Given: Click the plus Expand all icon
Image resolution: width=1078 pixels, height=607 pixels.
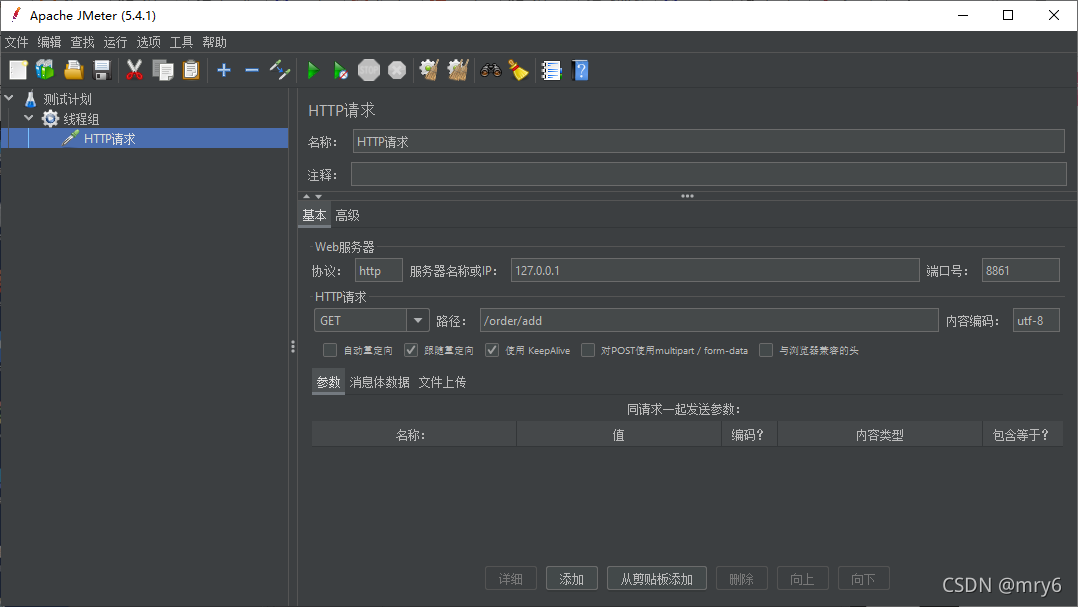Looking at the screenshot, I should pos(223,70).
